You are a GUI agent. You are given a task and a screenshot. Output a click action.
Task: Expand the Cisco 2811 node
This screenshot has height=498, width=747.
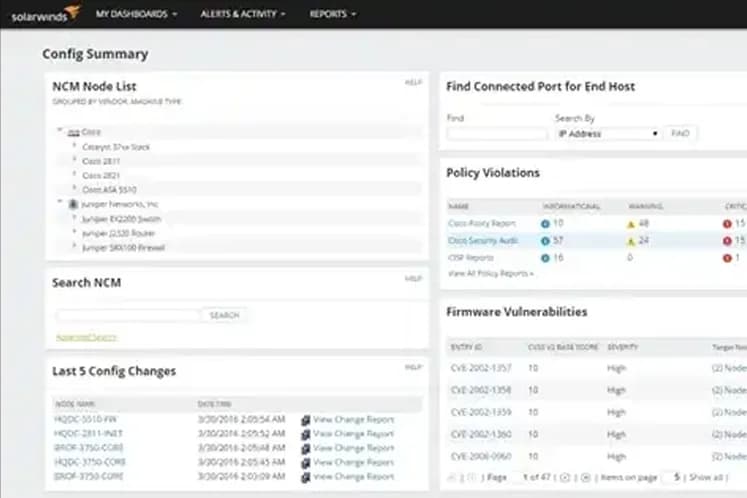pos(74,159)
